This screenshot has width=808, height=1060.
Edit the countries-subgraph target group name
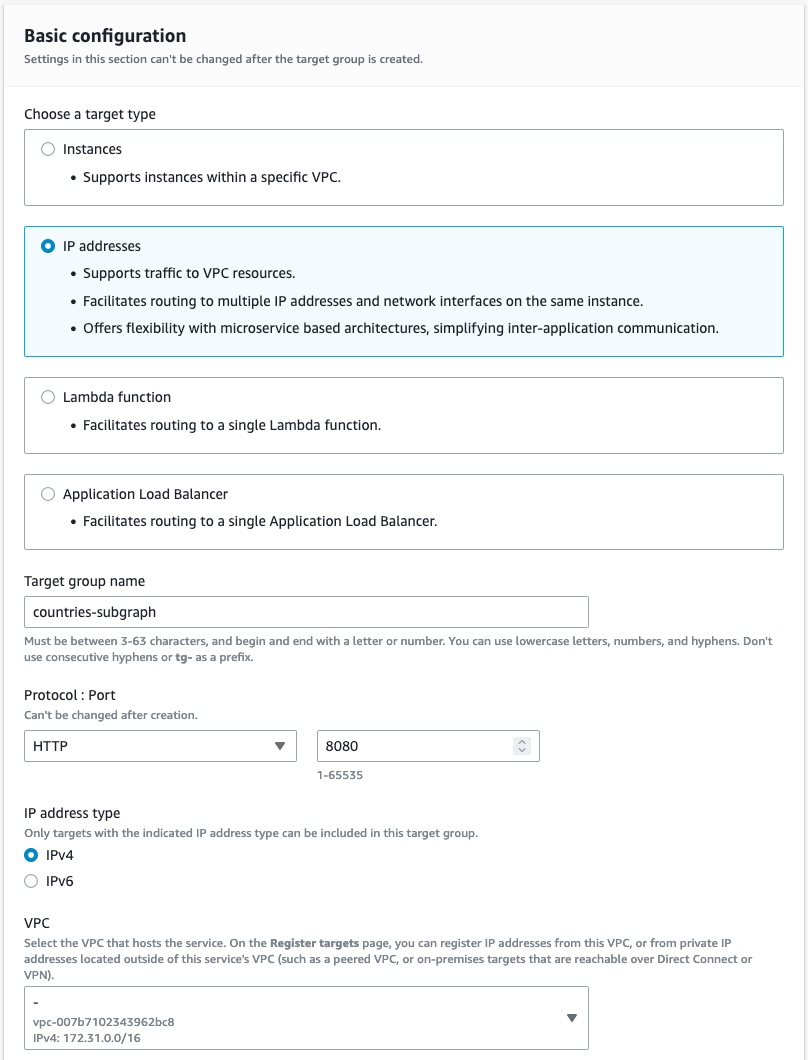[305, 611]
